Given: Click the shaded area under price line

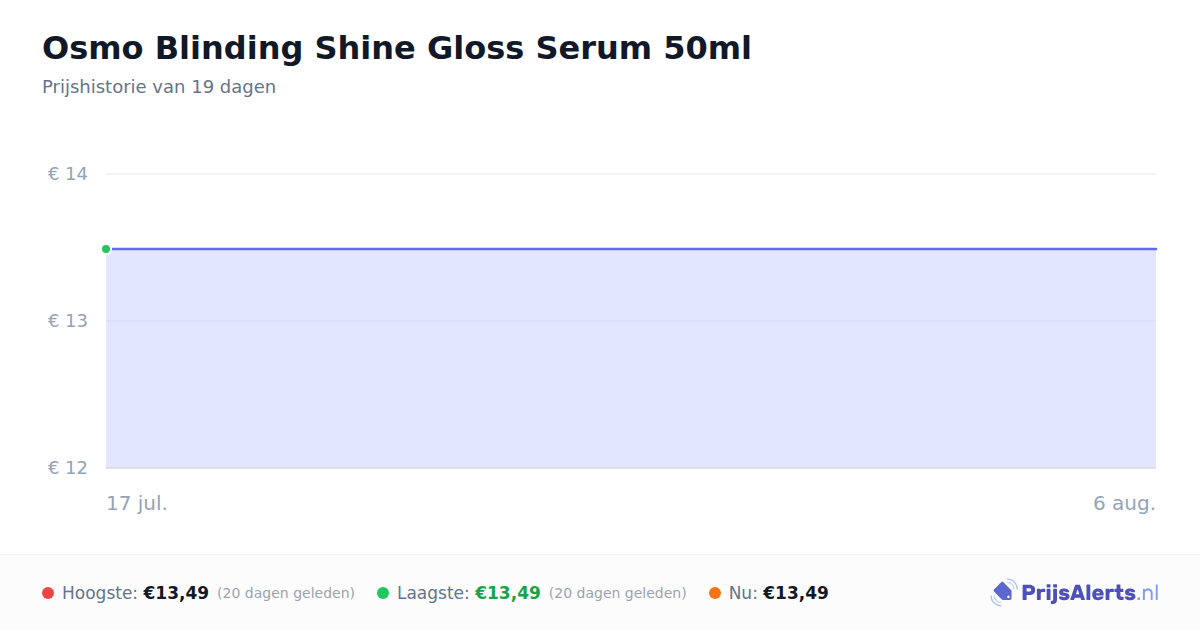Looking at the screenshot, I should pos(631,359).
